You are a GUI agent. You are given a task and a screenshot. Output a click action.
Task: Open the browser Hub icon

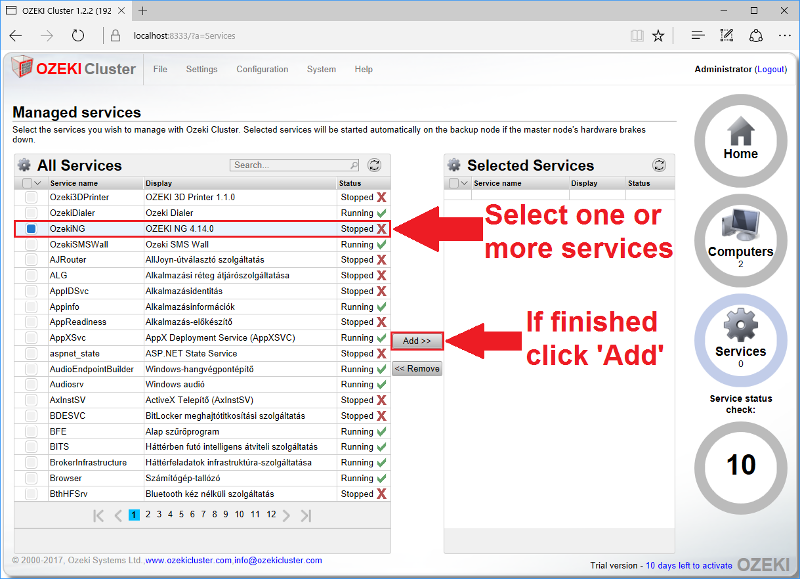click(697, 35)
